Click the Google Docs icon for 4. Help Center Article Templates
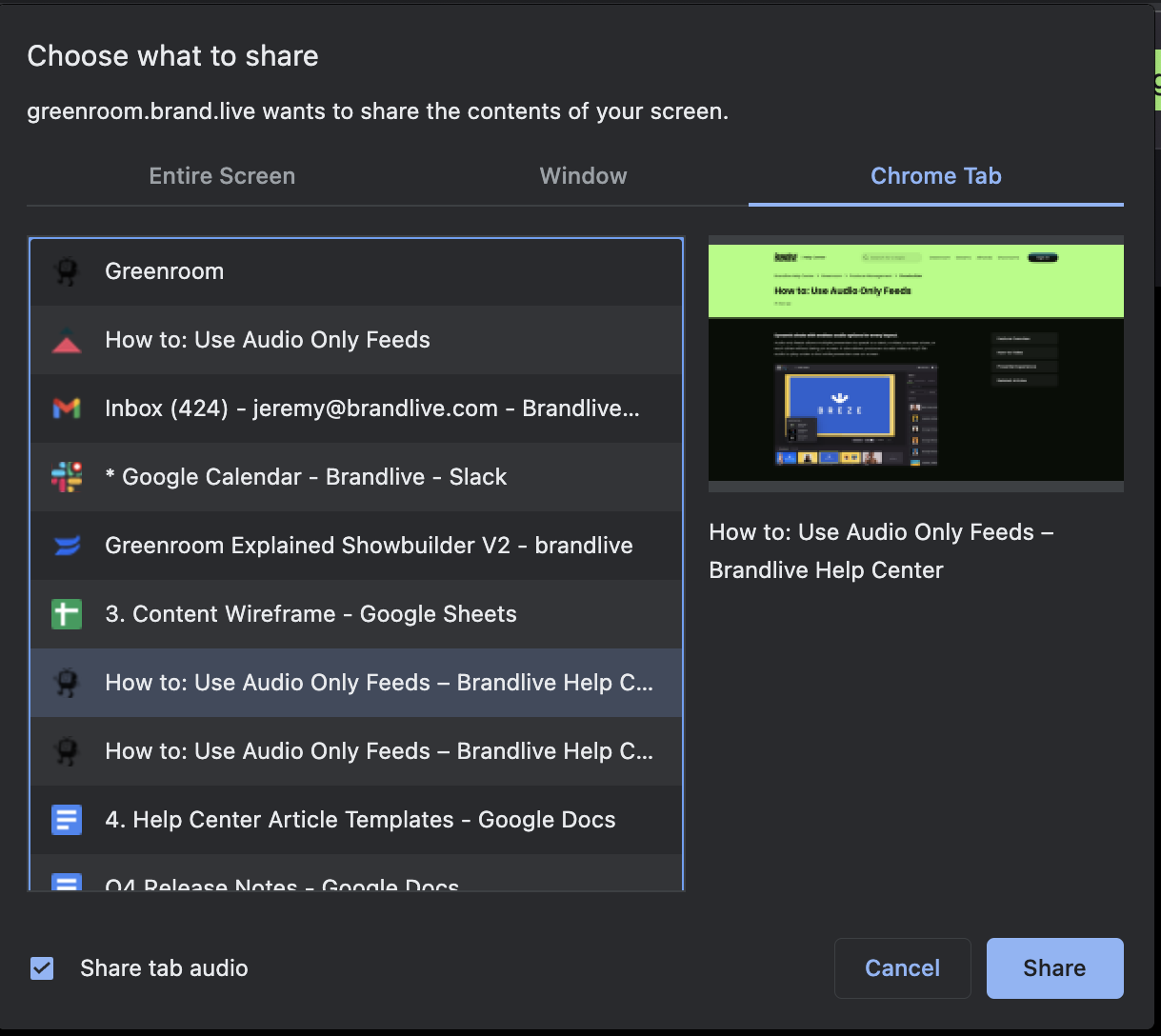 (x=66, y=820)
